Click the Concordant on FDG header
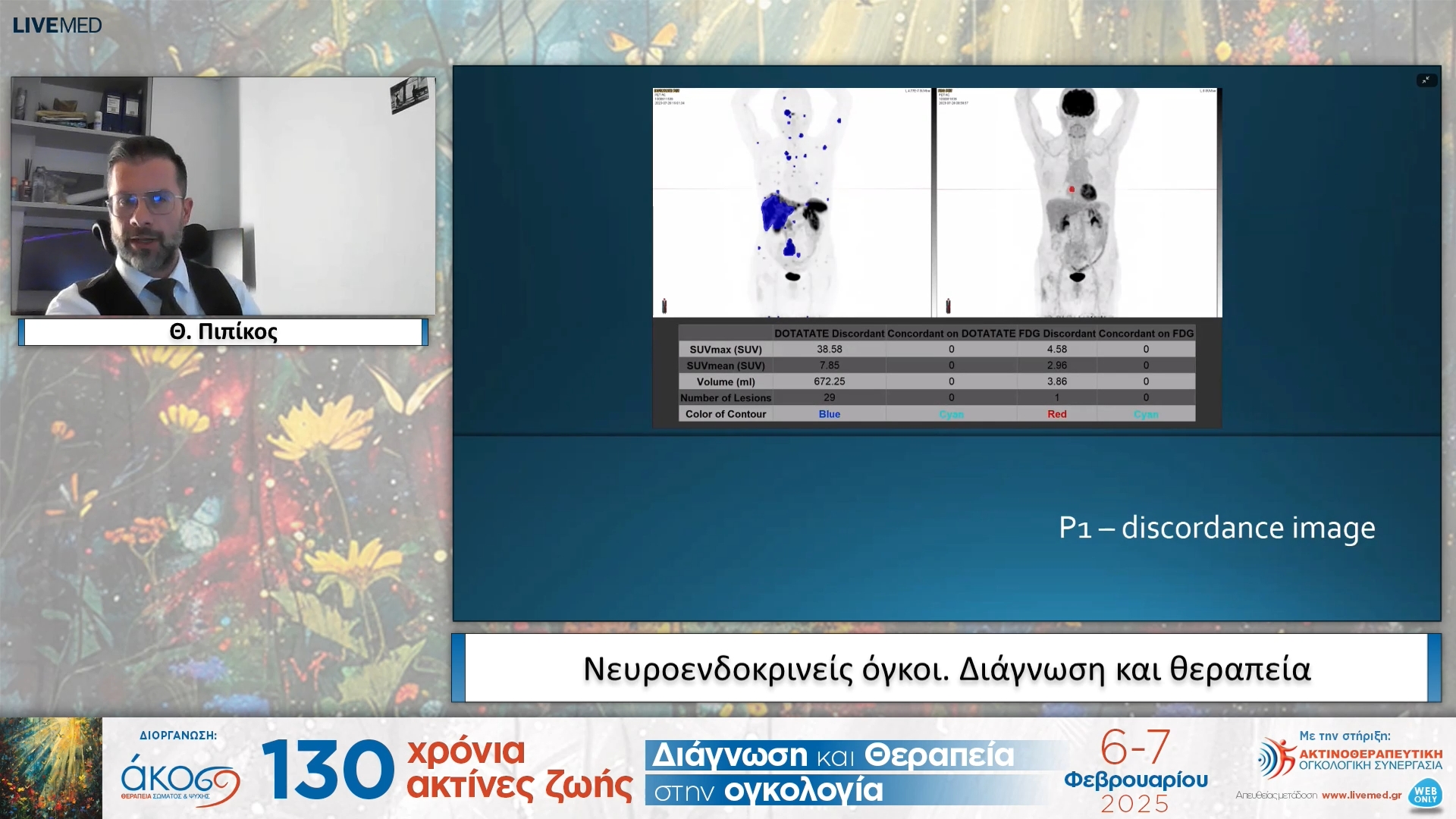Screen dimensions: 1456x819 [x=1146, y=334]
